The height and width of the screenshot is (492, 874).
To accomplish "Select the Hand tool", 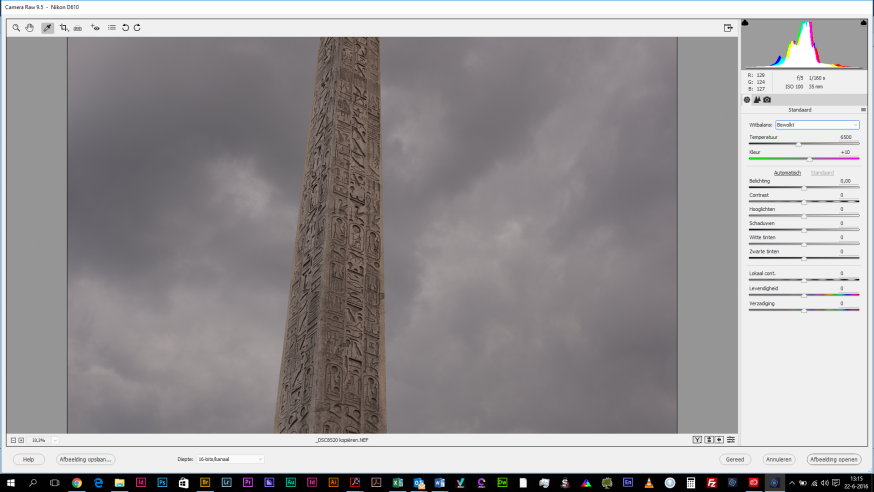I will click(30, 28).
